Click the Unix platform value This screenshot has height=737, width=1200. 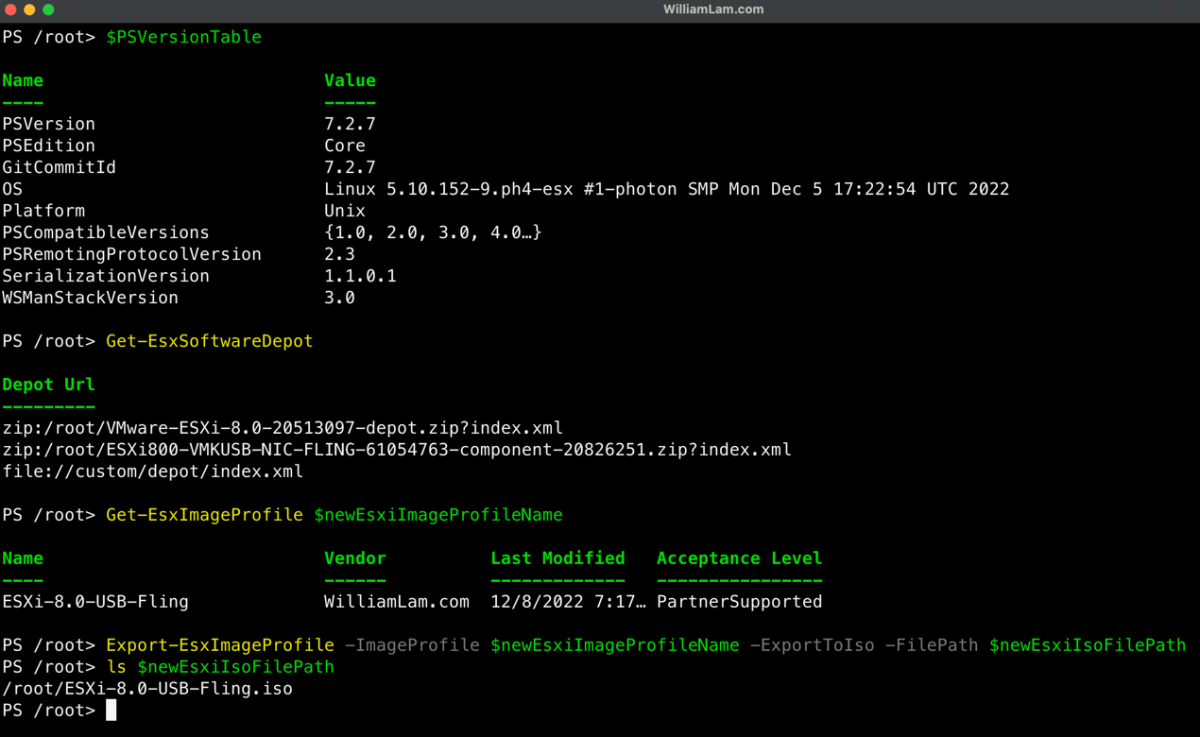(345, 211)
